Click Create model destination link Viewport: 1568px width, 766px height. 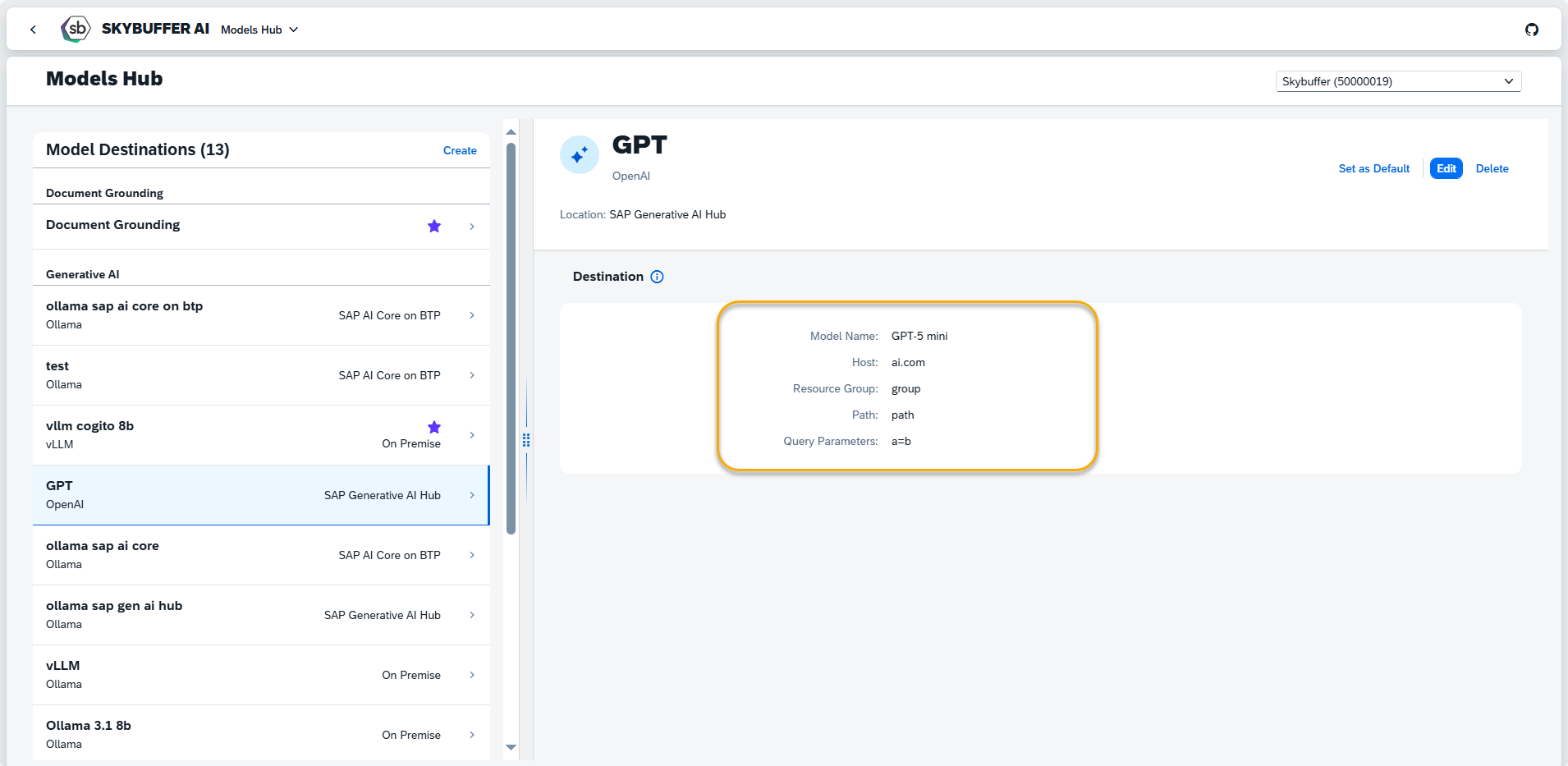pos(460,150)
